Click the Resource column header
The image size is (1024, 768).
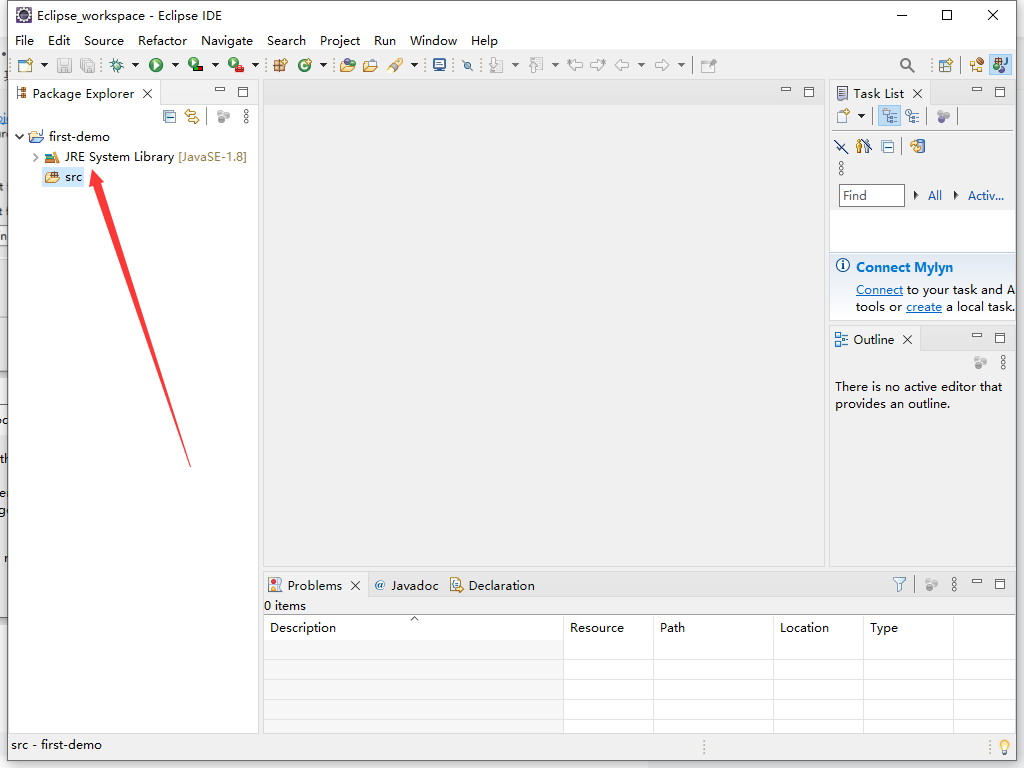609,628
